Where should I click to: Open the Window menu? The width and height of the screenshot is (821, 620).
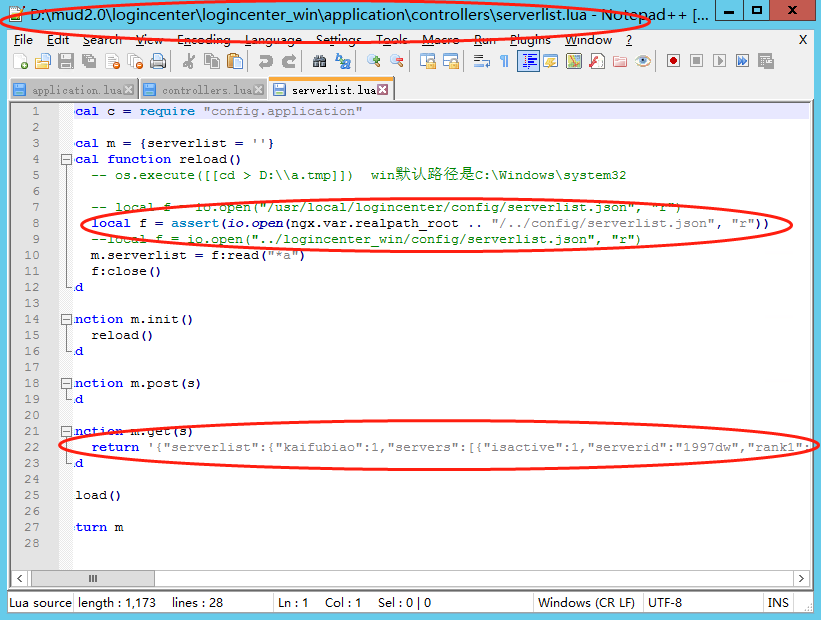tap(589, 40)
